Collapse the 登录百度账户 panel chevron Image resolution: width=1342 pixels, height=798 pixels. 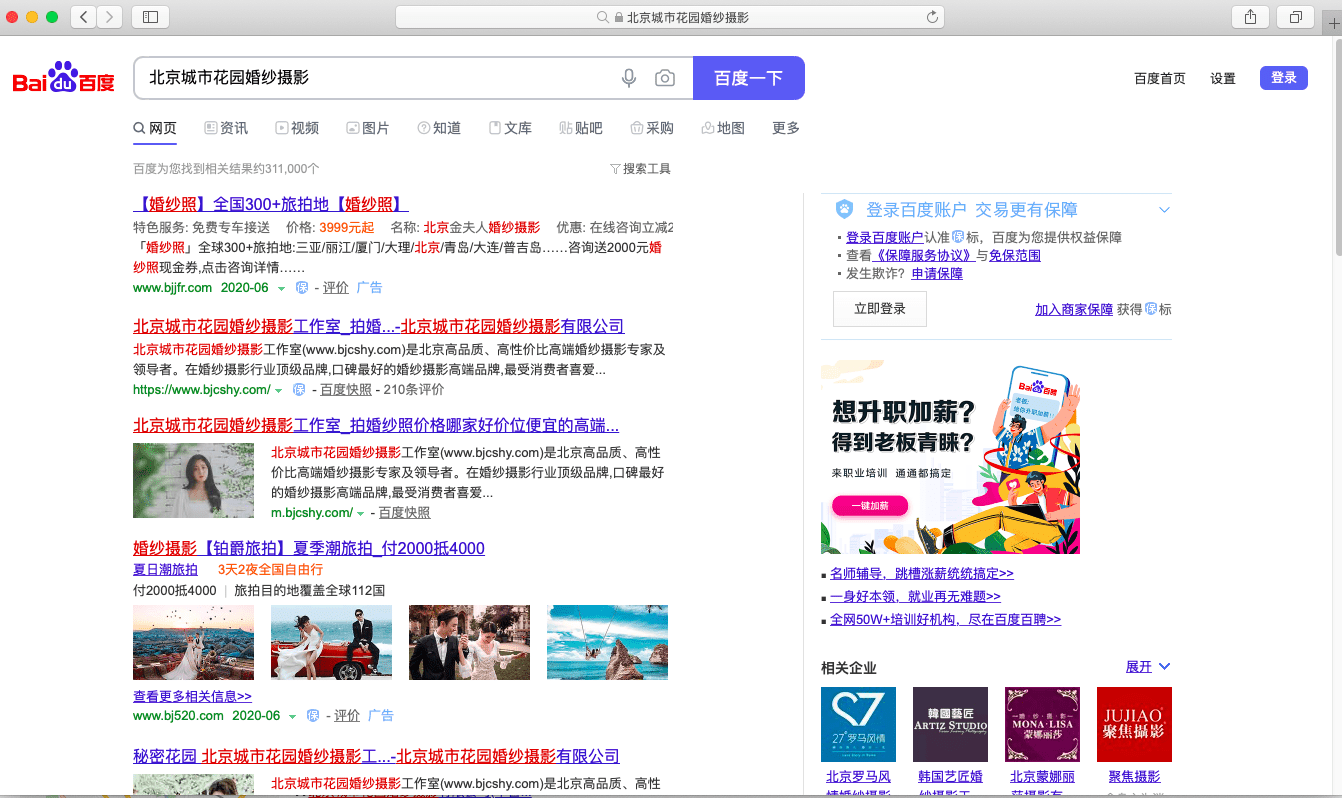point(1164,210)
